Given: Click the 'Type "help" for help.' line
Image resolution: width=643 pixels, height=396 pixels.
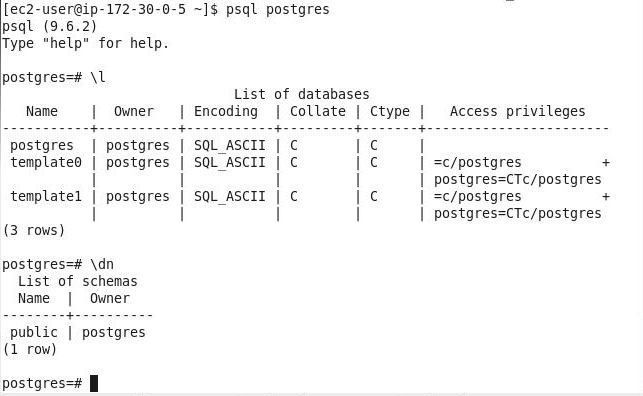Looking at the screenshot, I should pos(86,43).
